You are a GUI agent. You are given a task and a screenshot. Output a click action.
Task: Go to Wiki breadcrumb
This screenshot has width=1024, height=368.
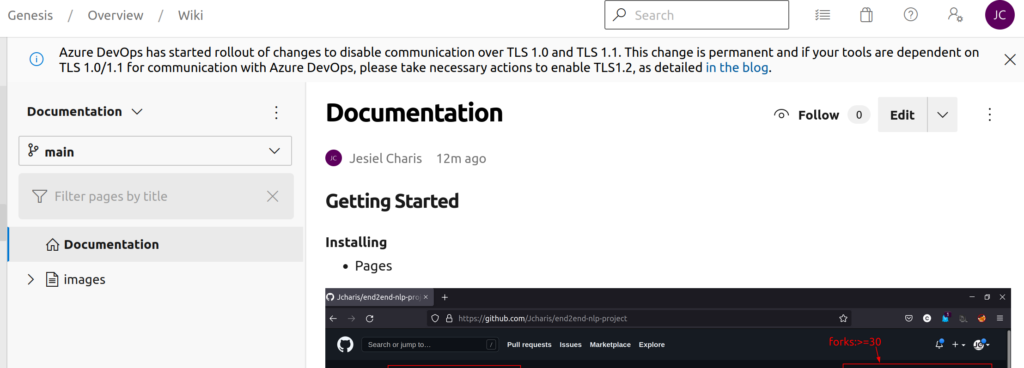(190, 15)
